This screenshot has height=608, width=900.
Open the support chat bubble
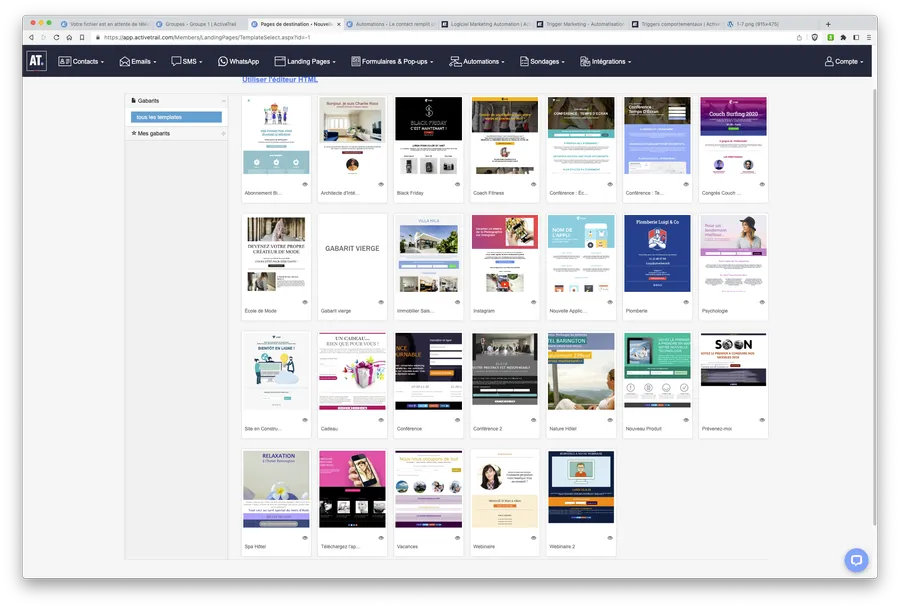coord(856,560)
